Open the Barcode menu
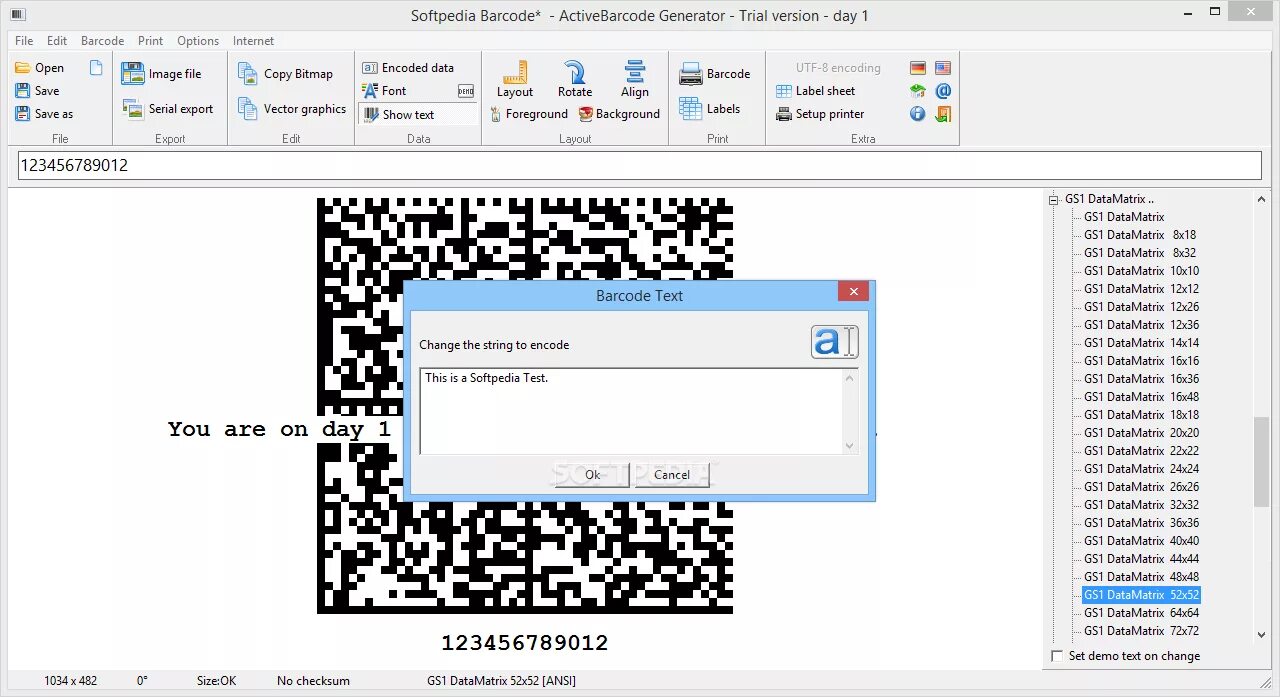The image size is (1280, 697). click(x=102, y=41)
